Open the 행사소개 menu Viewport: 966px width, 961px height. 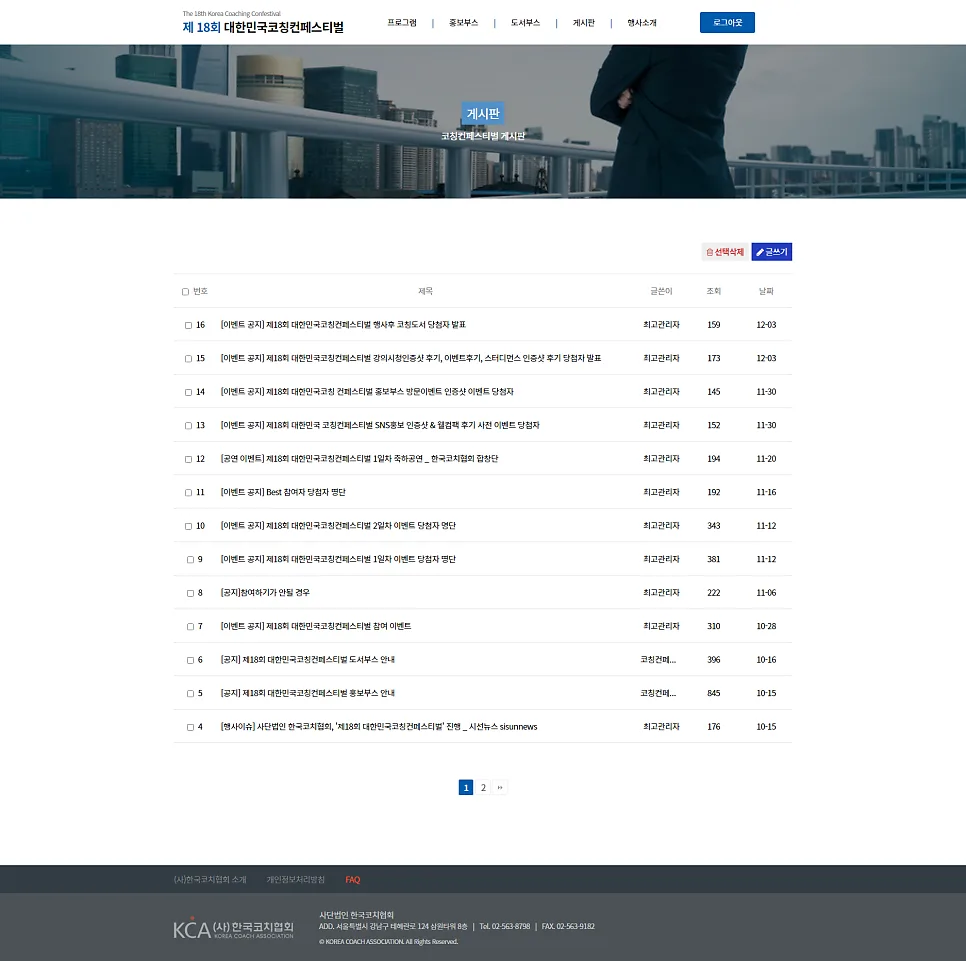(x=642, y=23)
